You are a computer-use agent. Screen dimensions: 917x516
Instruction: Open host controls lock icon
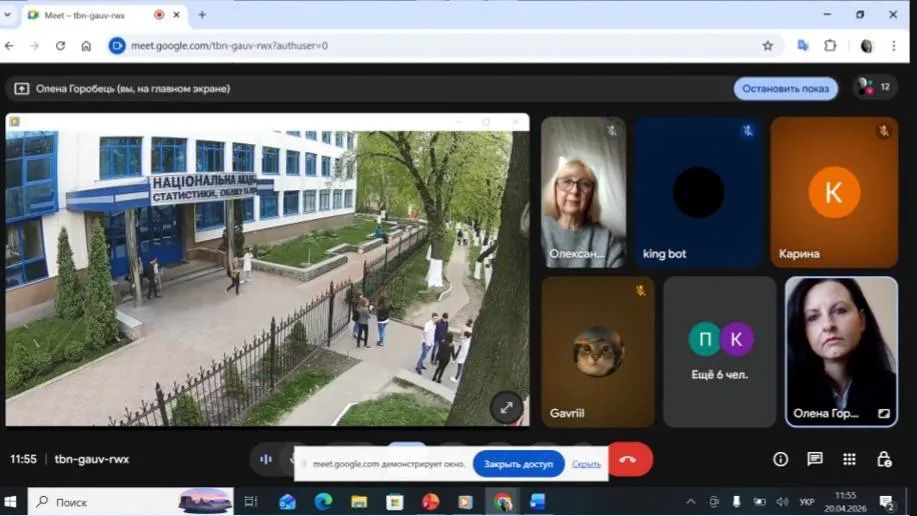pos(884,459)
